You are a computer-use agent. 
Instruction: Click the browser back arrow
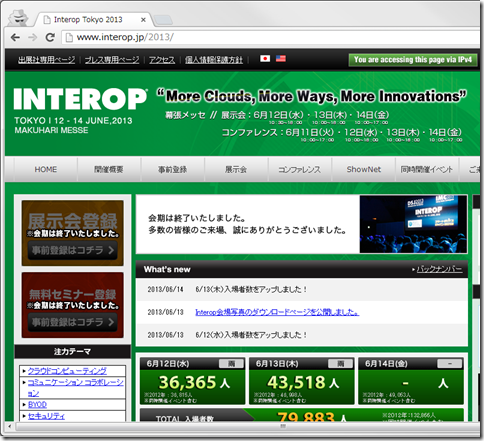coord(15,37)
